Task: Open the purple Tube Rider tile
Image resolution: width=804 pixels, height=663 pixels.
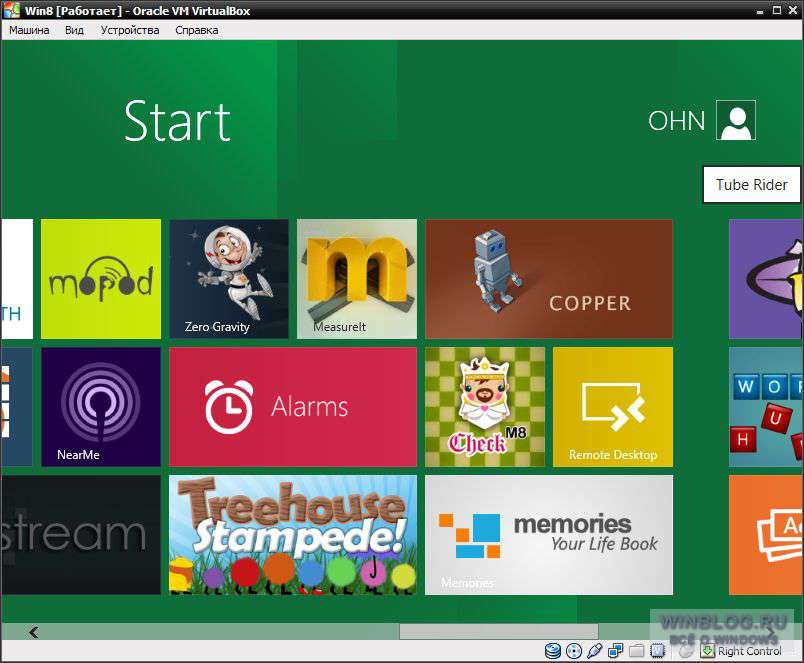Action: [x=766, y=279]
